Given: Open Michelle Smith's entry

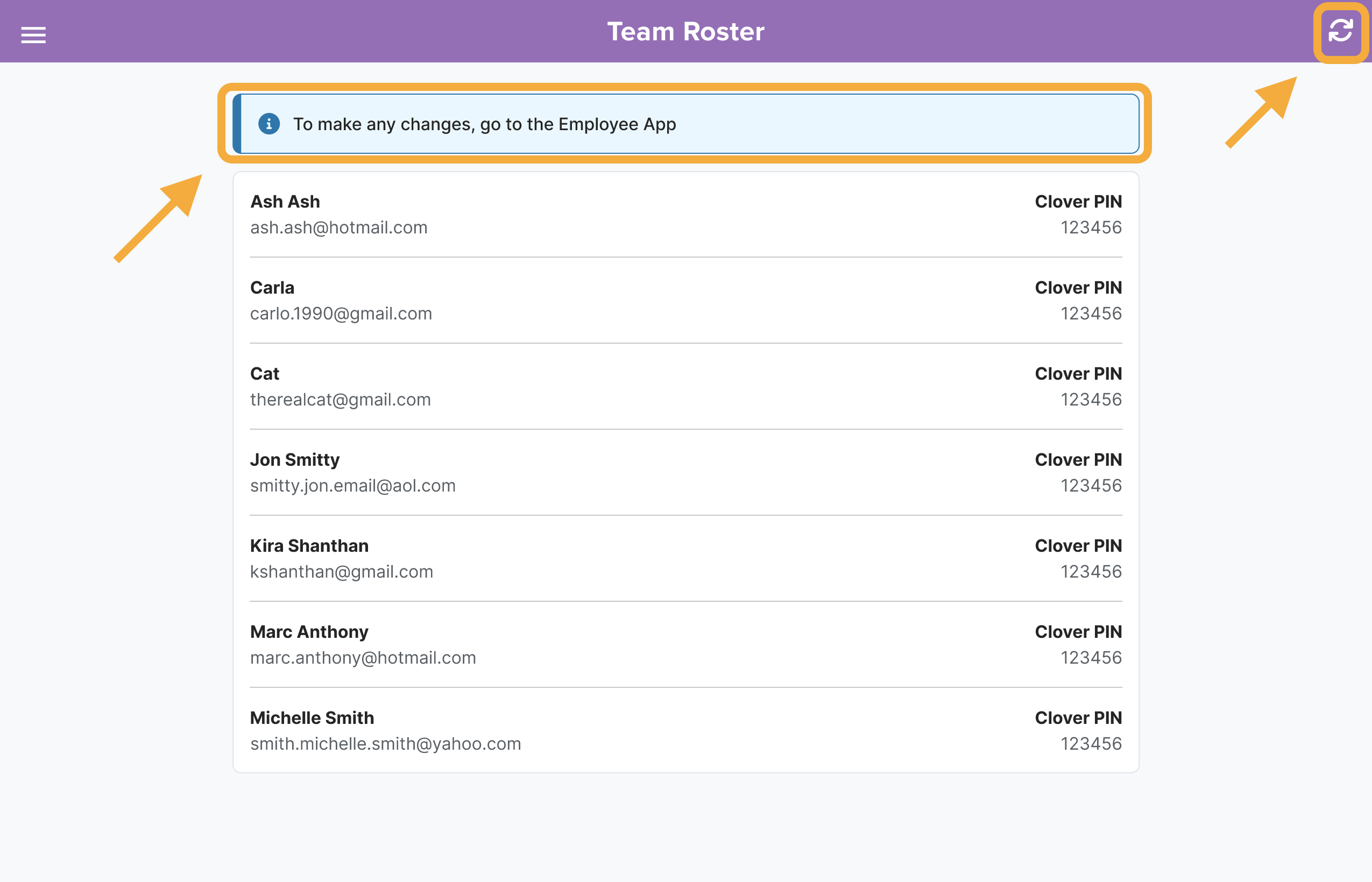Looking at the screenshot, I should 312,717.
